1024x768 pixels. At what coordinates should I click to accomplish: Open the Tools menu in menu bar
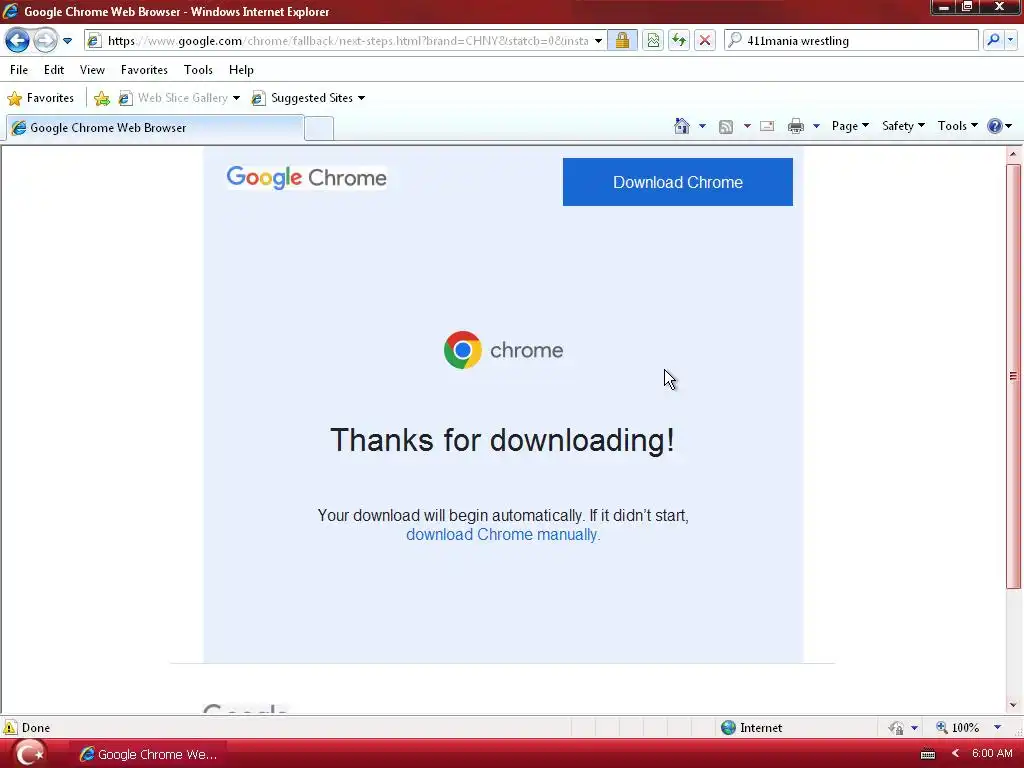pyautogui.click(x=198, y=70)
